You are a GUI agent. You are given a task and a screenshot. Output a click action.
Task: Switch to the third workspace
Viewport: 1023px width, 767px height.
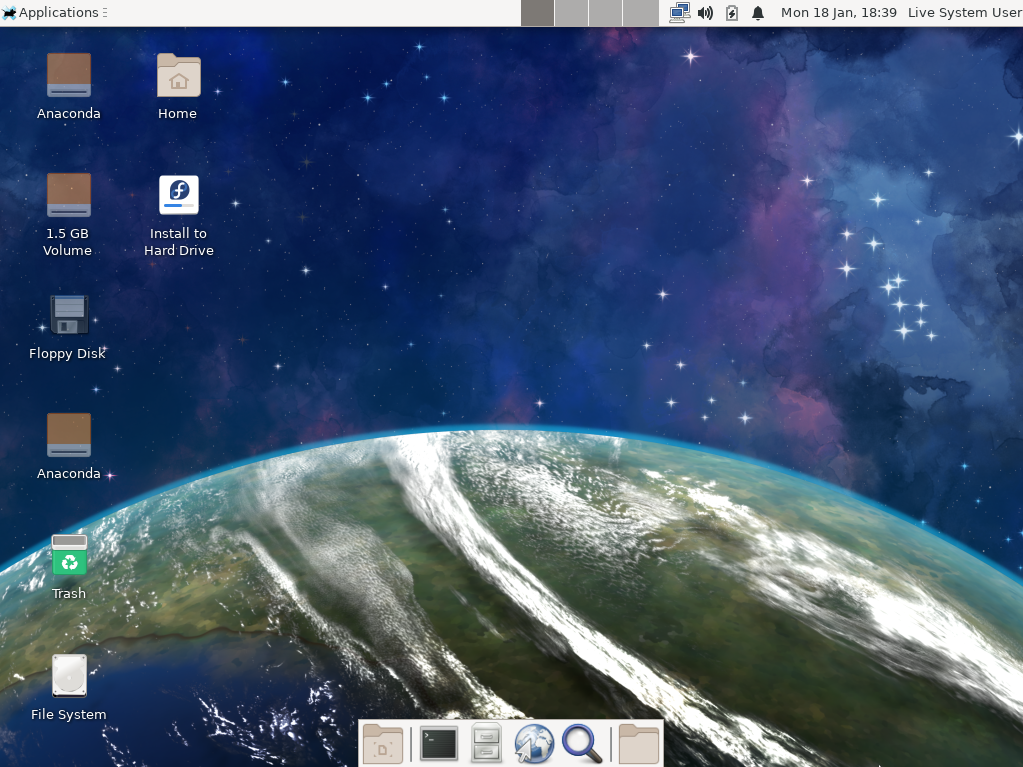coord(605,13)
